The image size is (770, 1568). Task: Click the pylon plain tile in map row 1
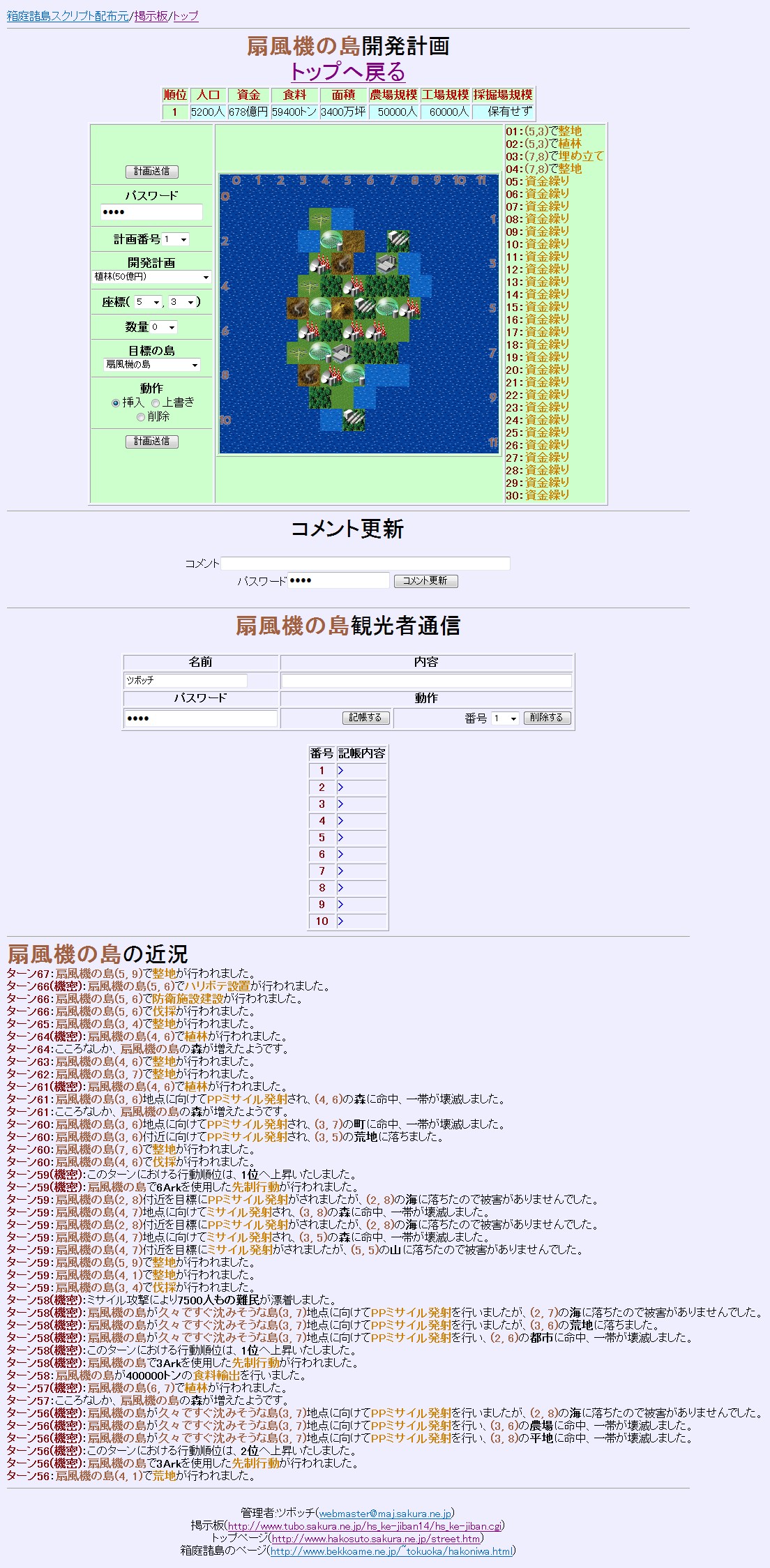click(x=320, y=219)
